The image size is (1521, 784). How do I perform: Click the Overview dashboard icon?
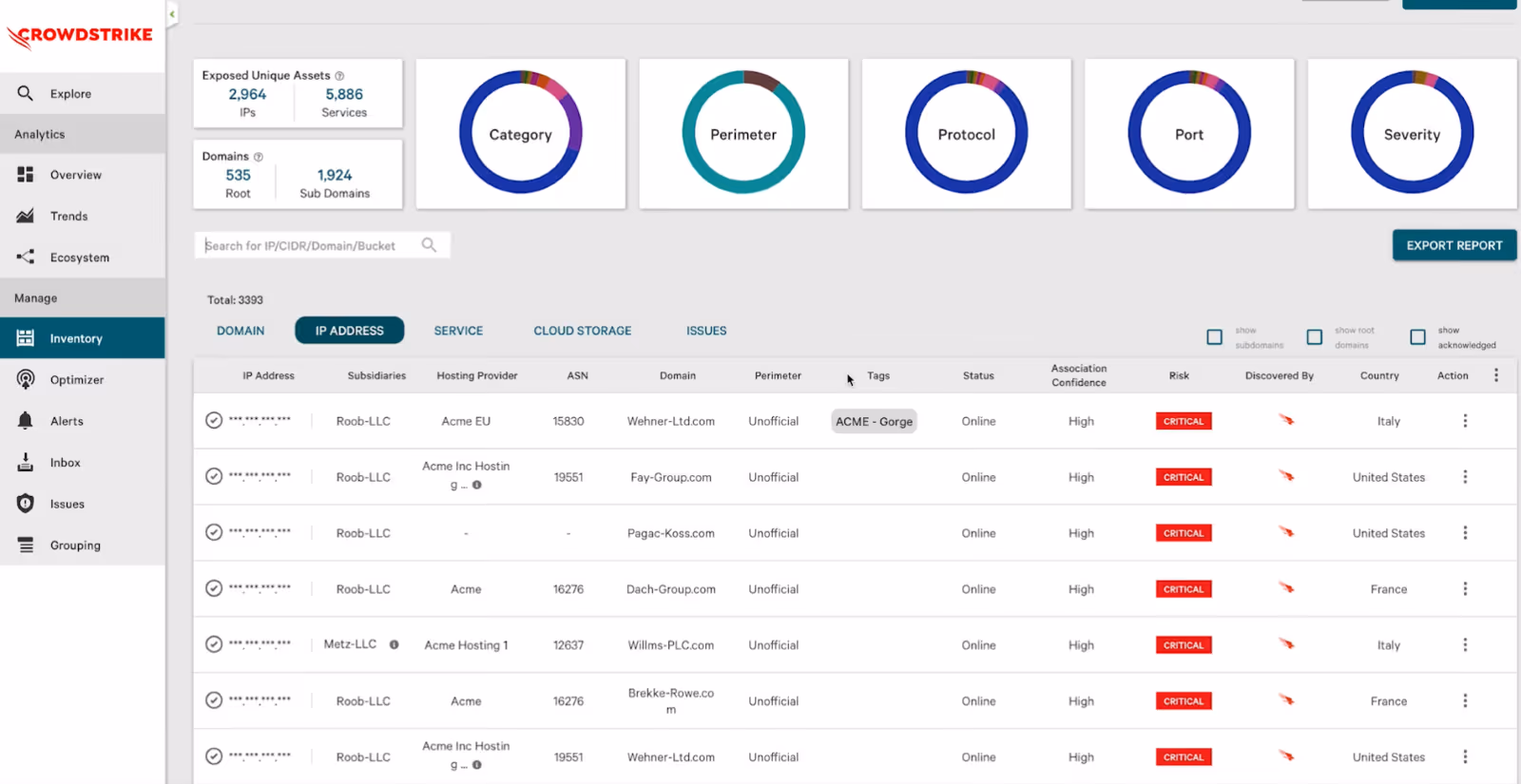point(26,175)
